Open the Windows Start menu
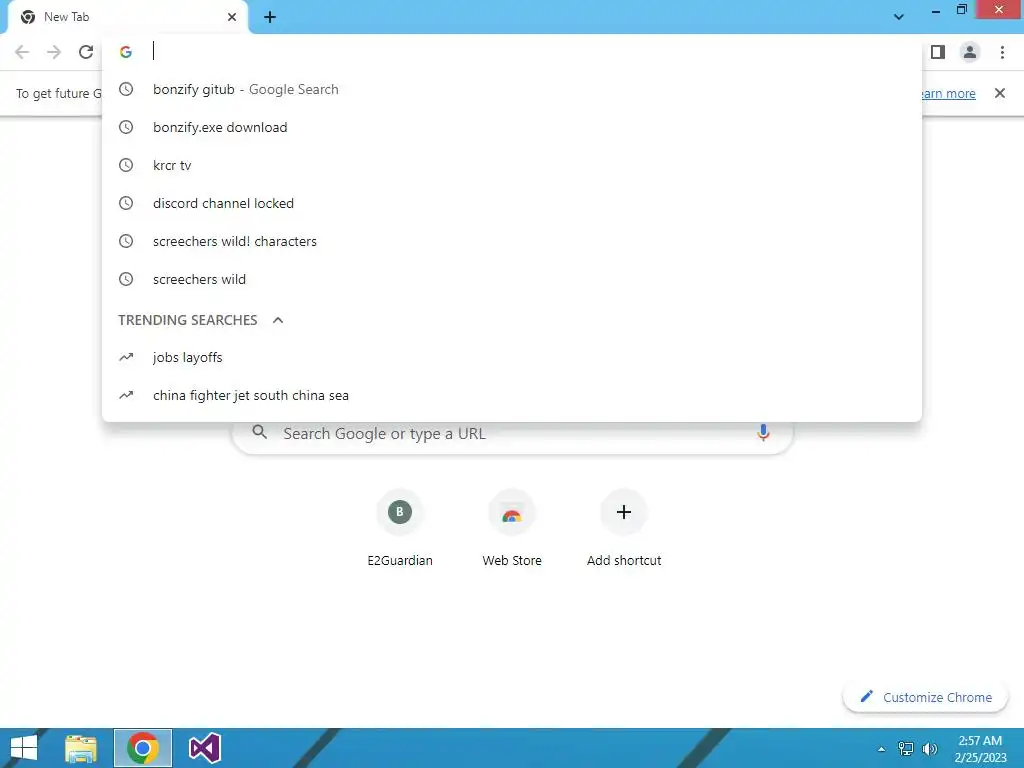This screenshot has height=768, width=1024. pos(24,748)
